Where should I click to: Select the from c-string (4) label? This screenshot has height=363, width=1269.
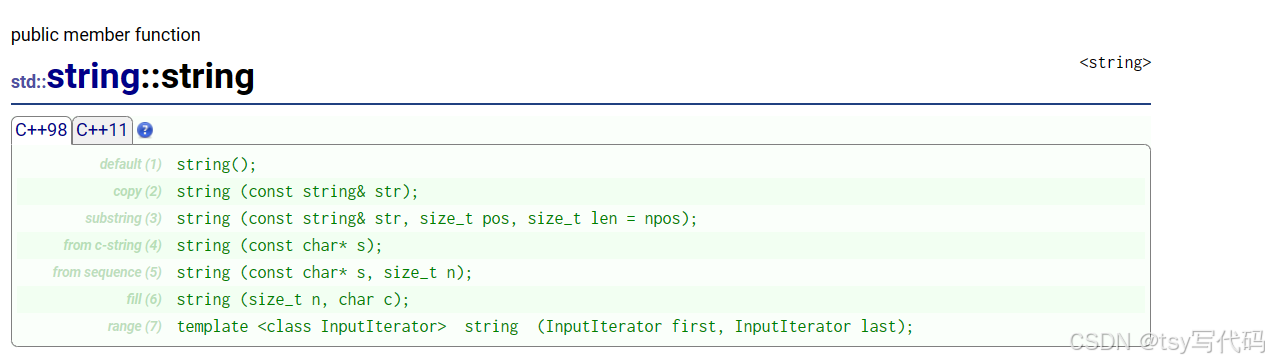click(112, 245)
